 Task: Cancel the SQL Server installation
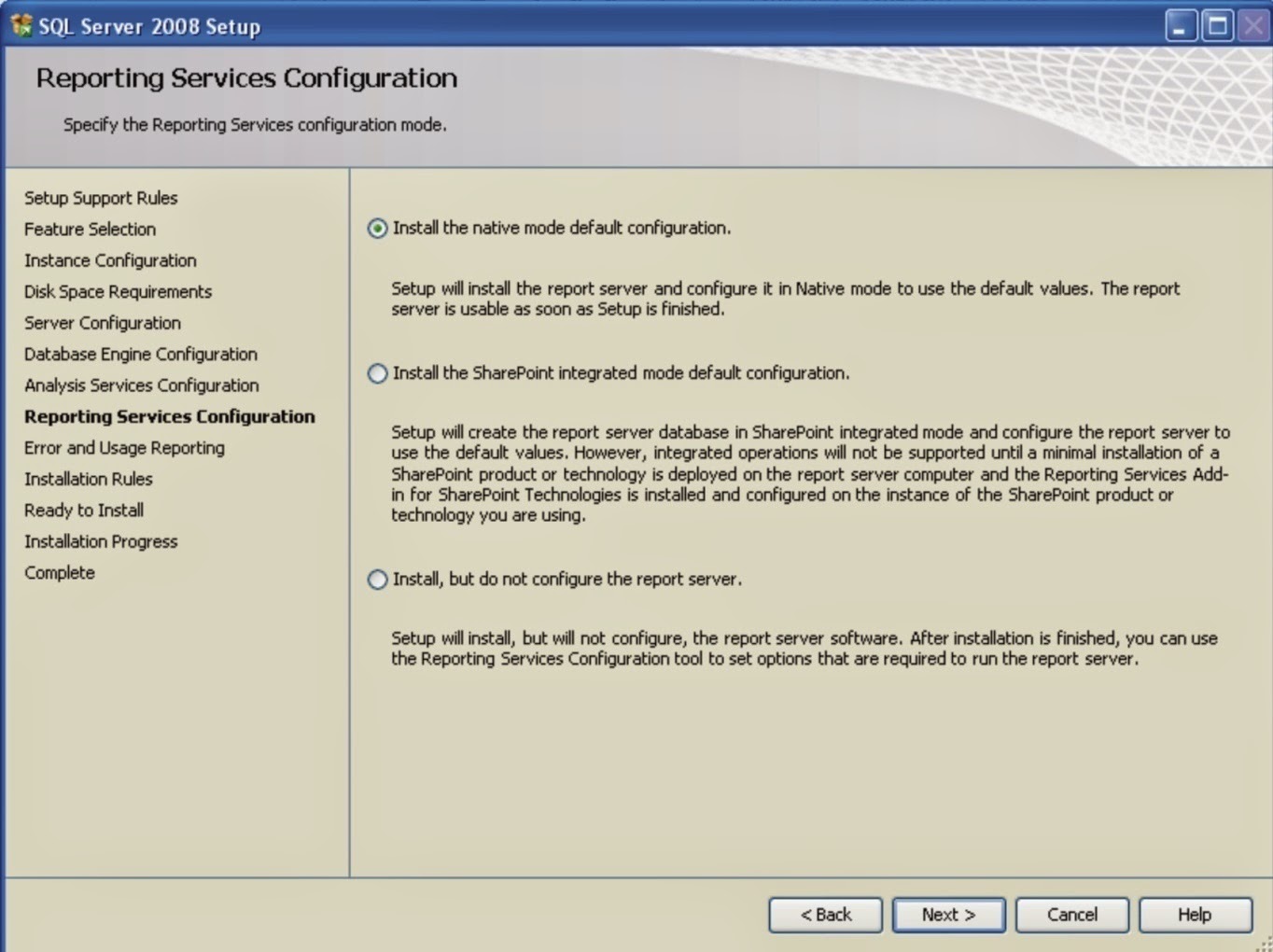pyautogui.click(x=1071, y=915)
